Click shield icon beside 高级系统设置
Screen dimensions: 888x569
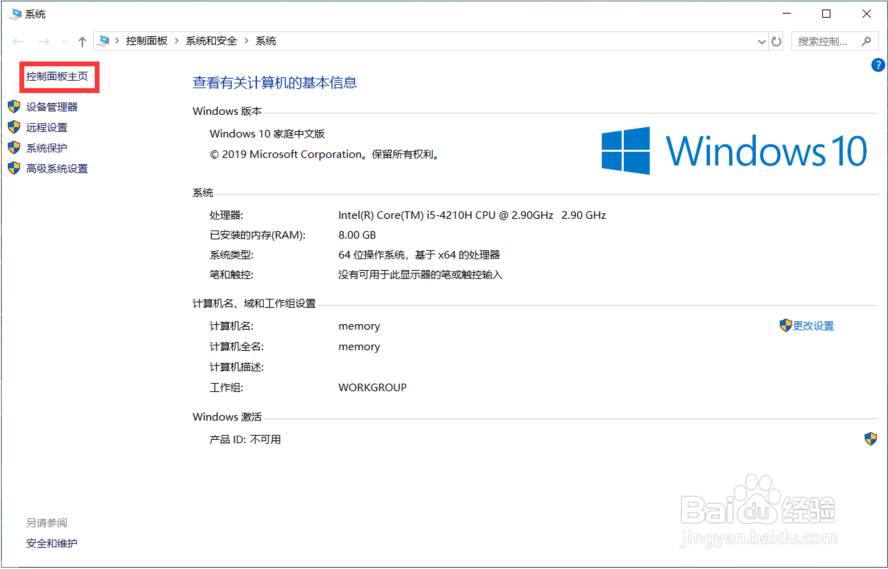click(14, 168)
